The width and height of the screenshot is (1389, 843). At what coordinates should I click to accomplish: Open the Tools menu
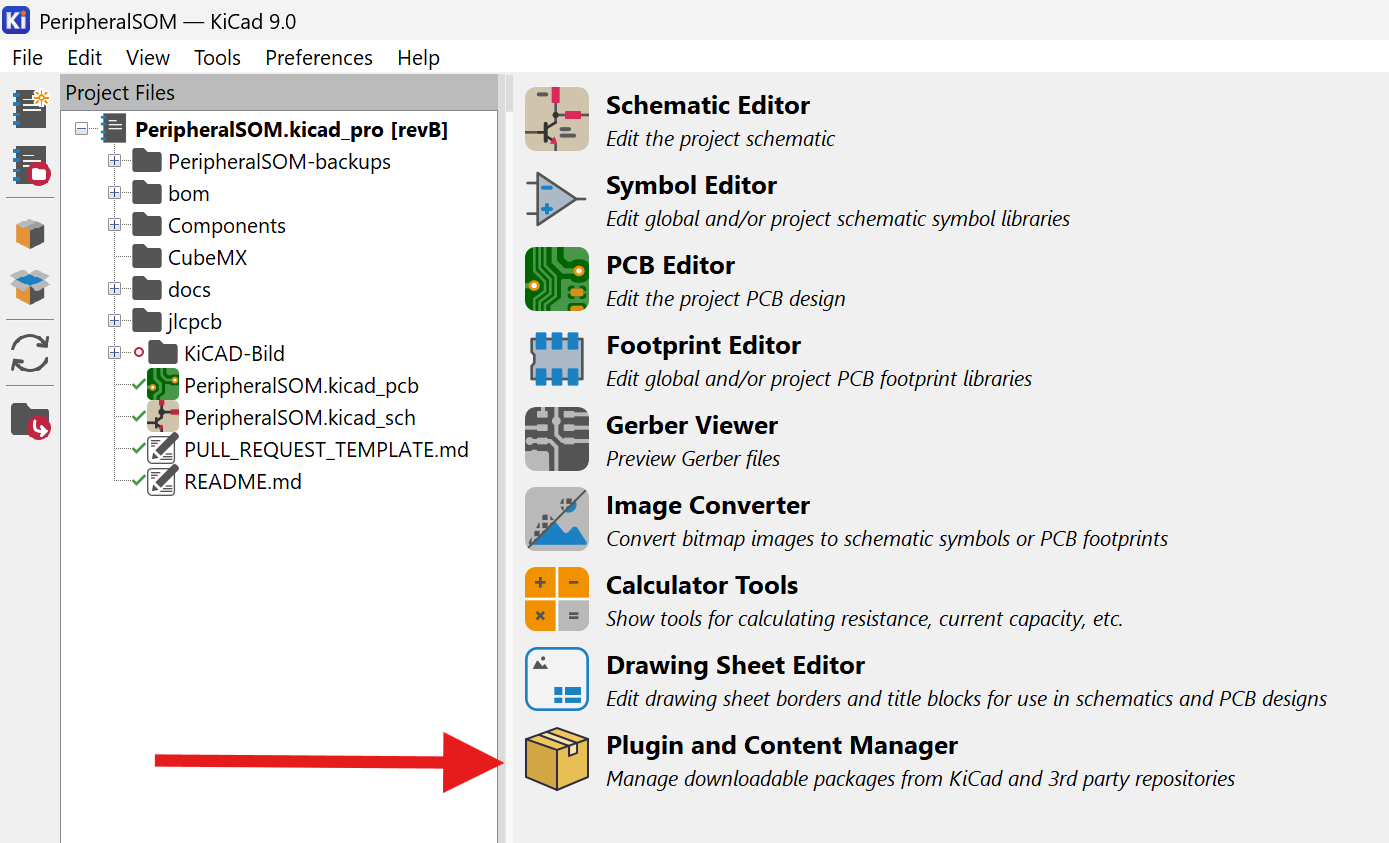217,57
